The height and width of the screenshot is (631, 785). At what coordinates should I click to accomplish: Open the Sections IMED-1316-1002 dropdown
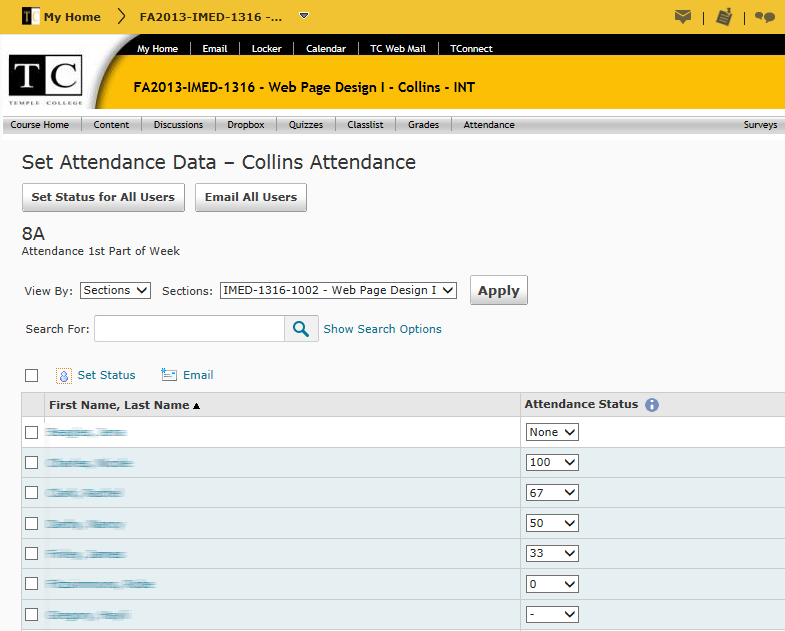(x=338, y=290)
